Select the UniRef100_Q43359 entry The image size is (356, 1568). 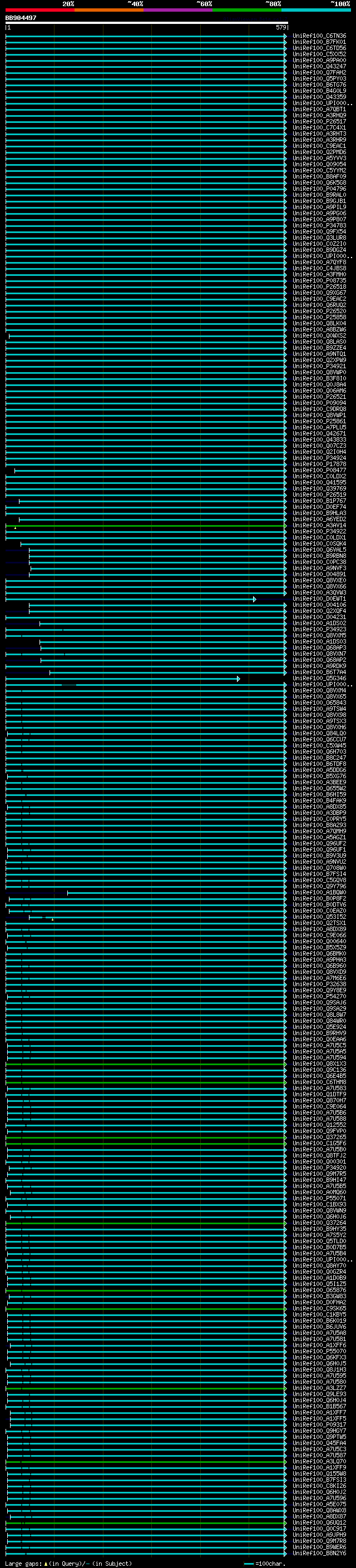pyautogui.click(x=319, y=97)
